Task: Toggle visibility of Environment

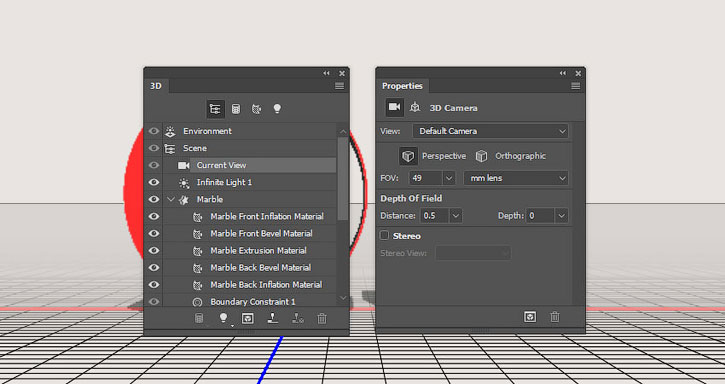Action: pyautogui.click(x=154, y=131)
